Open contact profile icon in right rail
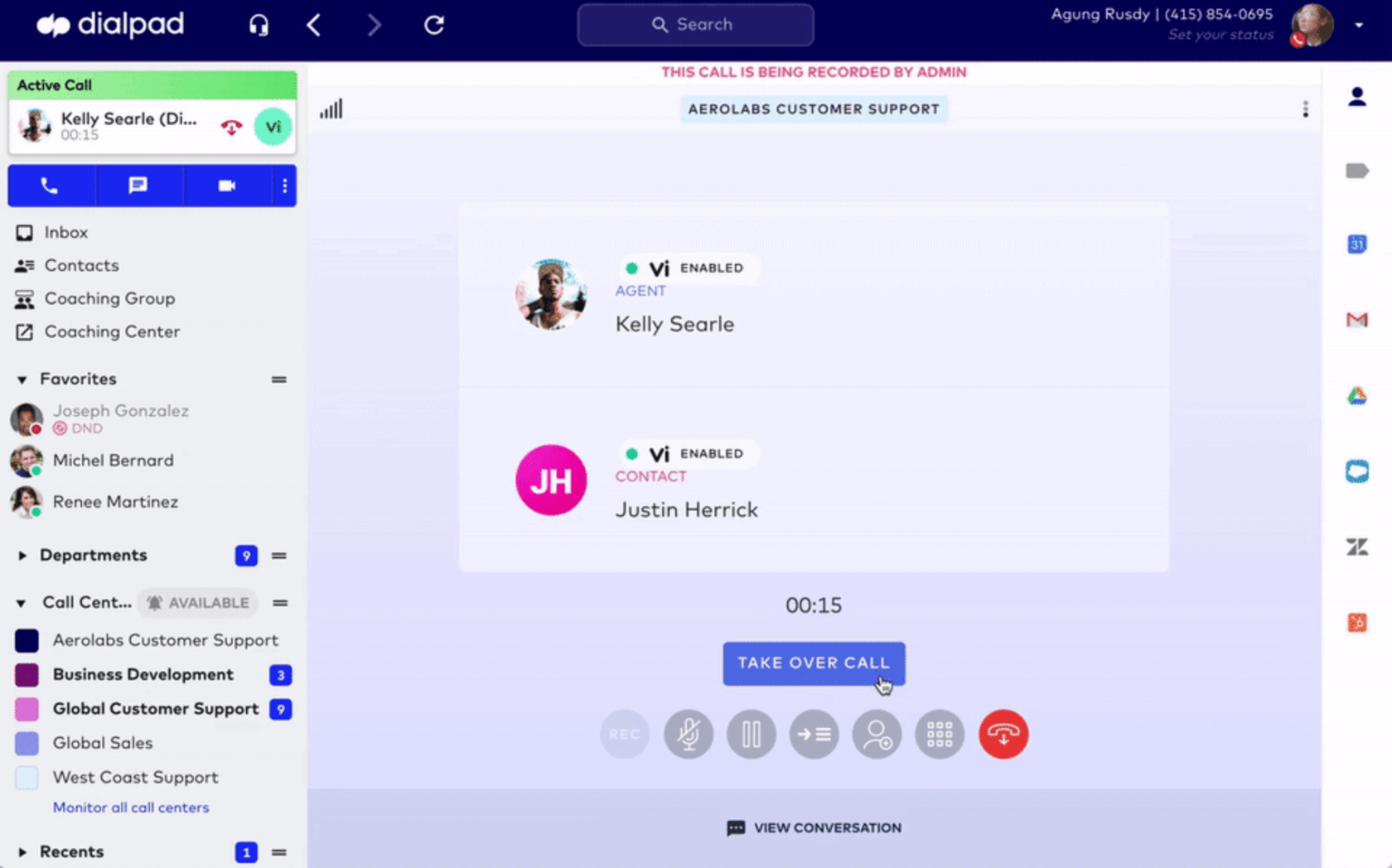 pos(1357,97)
